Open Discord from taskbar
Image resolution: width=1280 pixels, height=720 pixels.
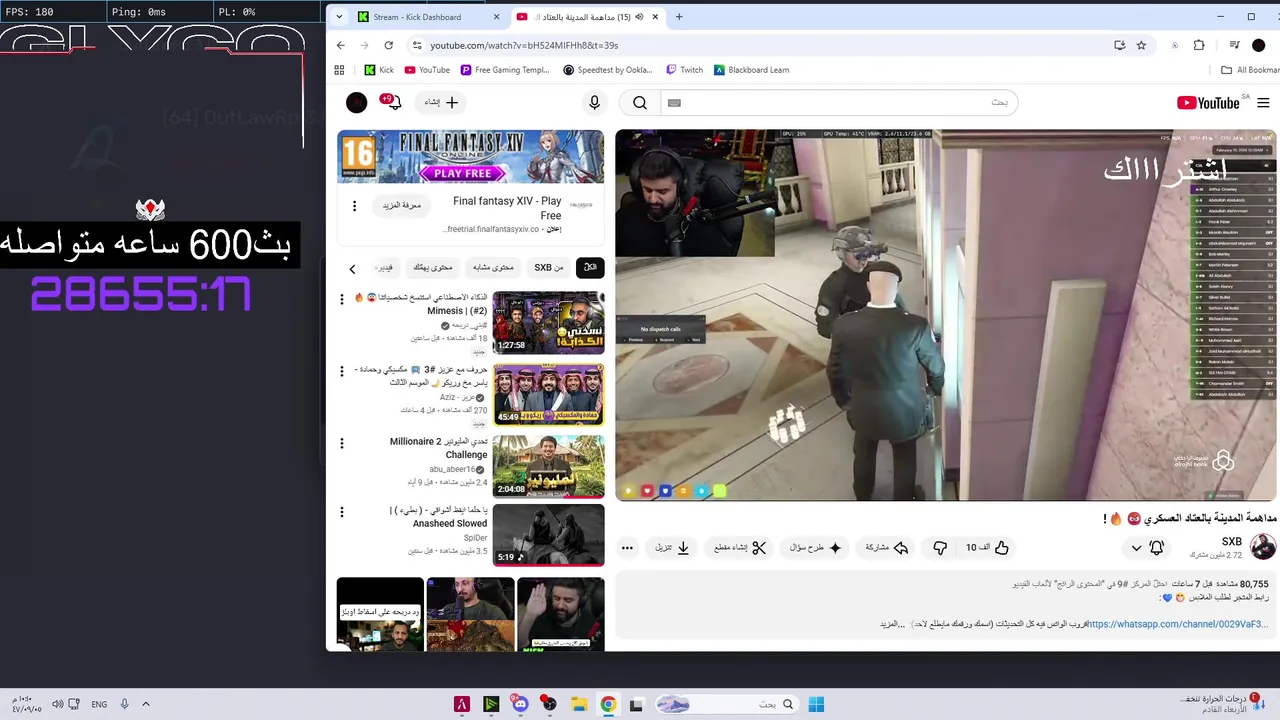[x=520, y=704]
